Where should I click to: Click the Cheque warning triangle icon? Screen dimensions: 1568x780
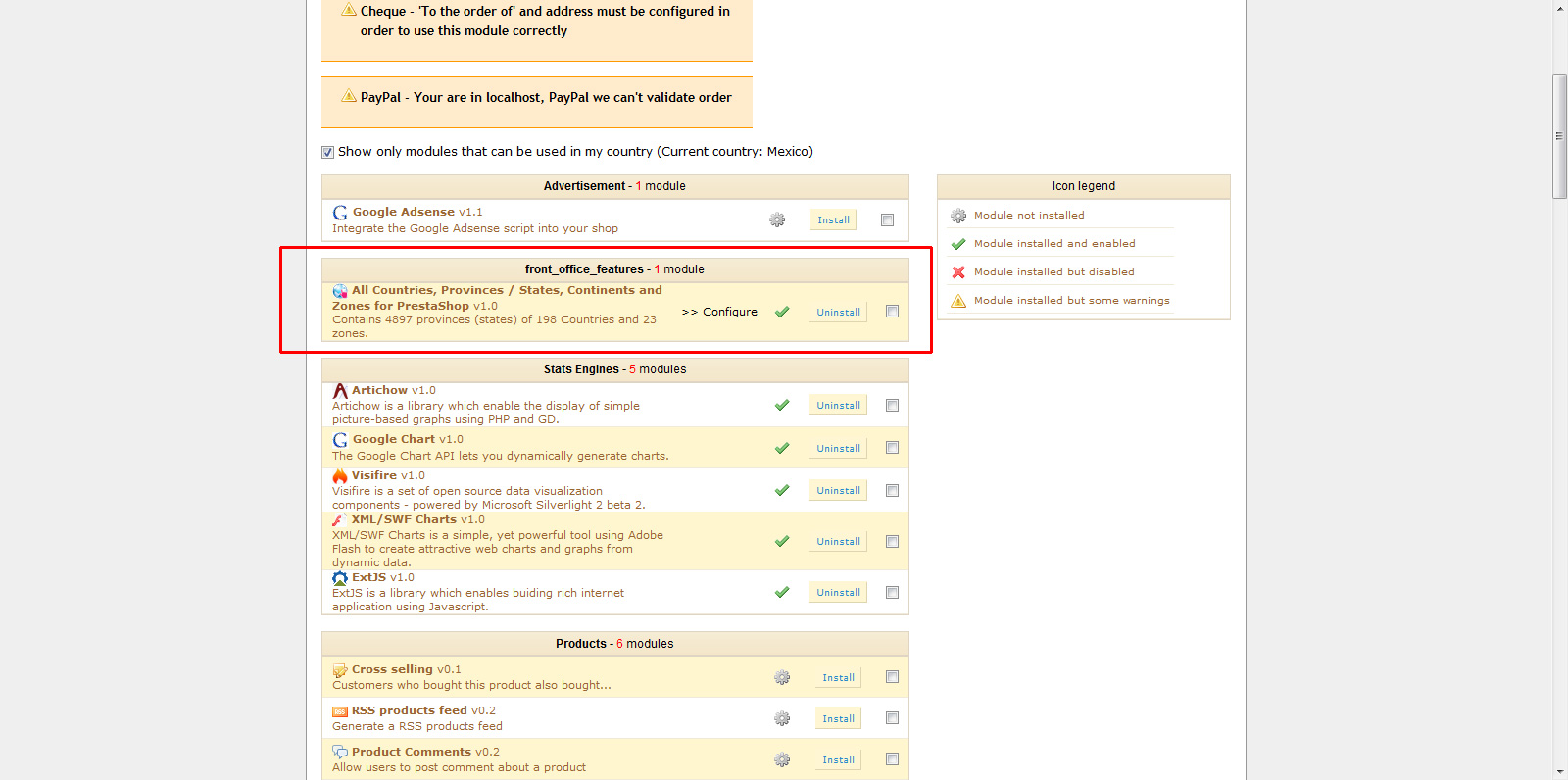point(349,10)
